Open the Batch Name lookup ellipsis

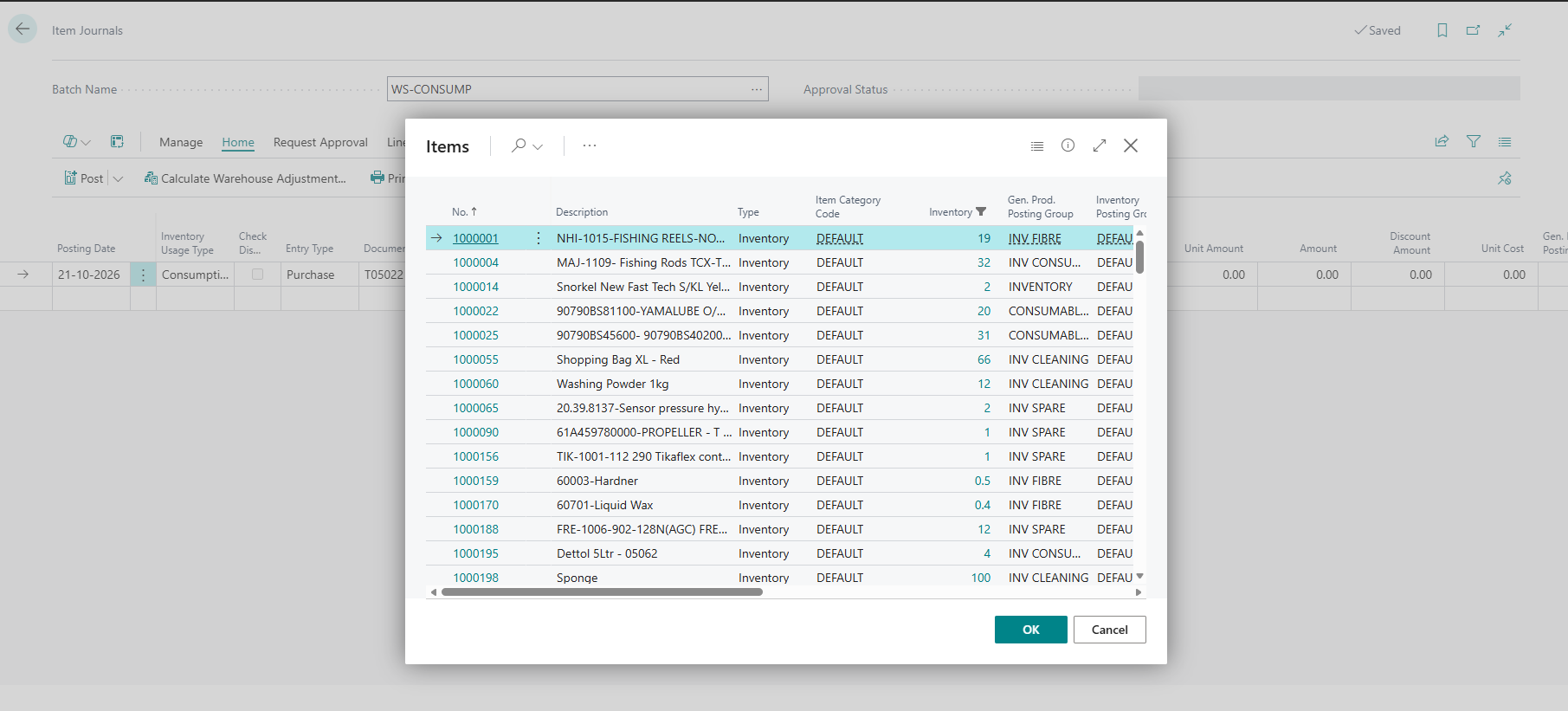point(757,89)
